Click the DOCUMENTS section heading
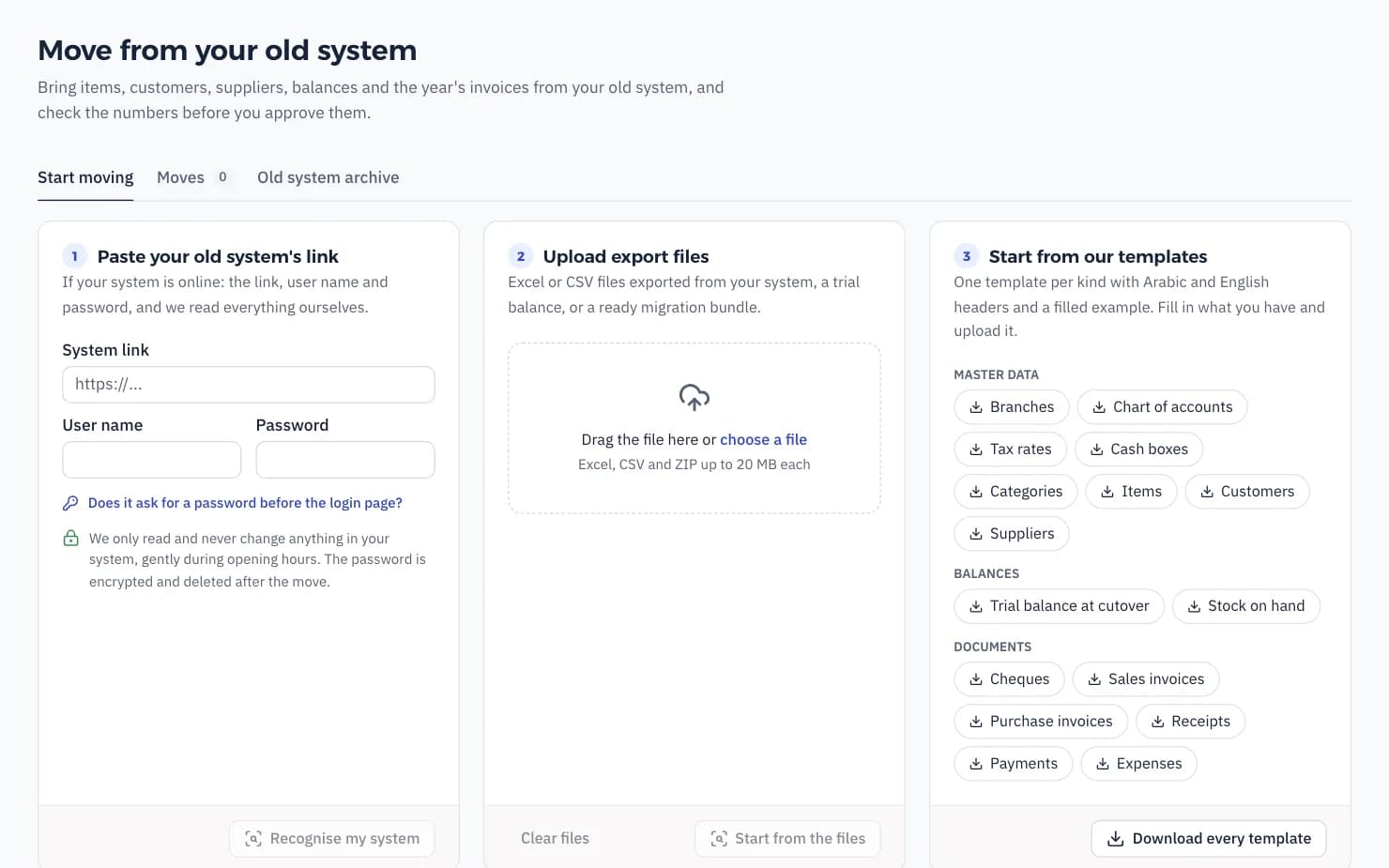Viewport: 1389px width, 868px height. pyautogui.click(x=992, y=647)
